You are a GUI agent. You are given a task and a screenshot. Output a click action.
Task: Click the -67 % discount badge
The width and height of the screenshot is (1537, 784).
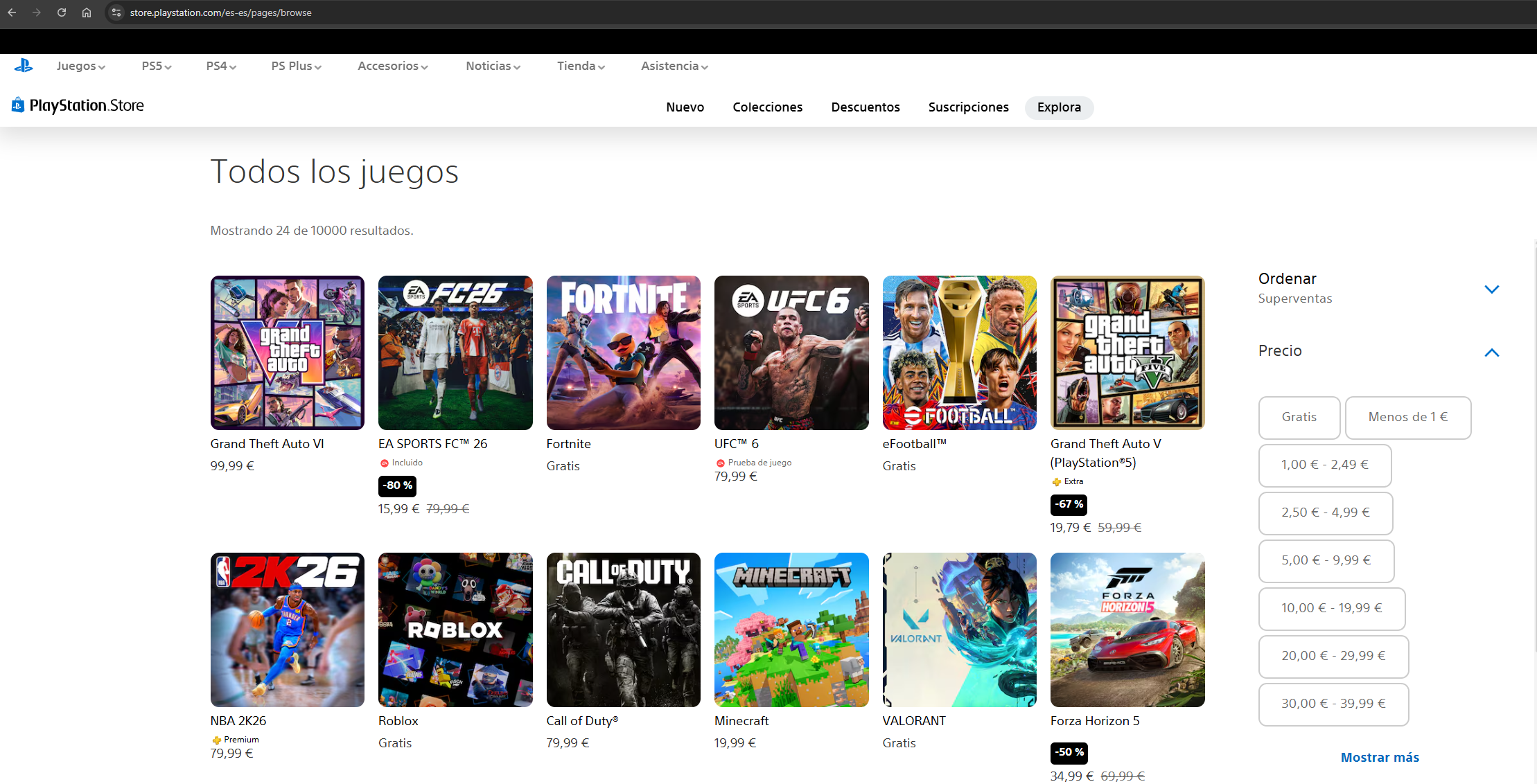[x=1069, y=504]
